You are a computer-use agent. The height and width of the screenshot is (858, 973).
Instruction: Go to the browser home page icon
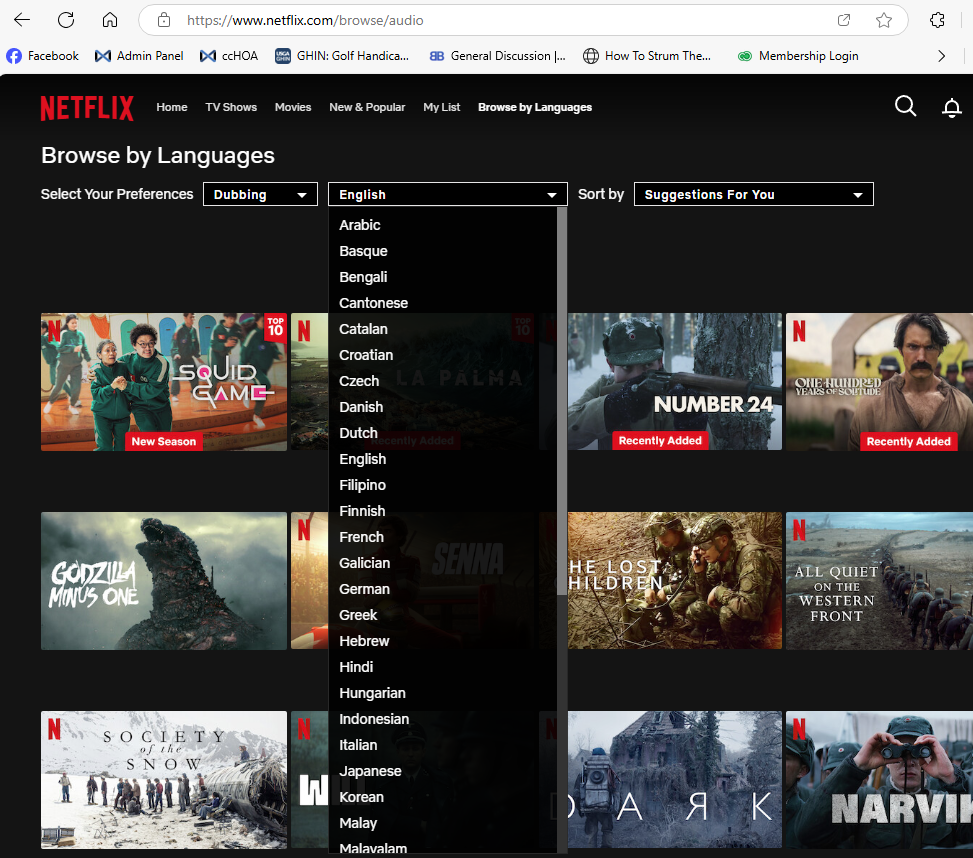(110, 20)
